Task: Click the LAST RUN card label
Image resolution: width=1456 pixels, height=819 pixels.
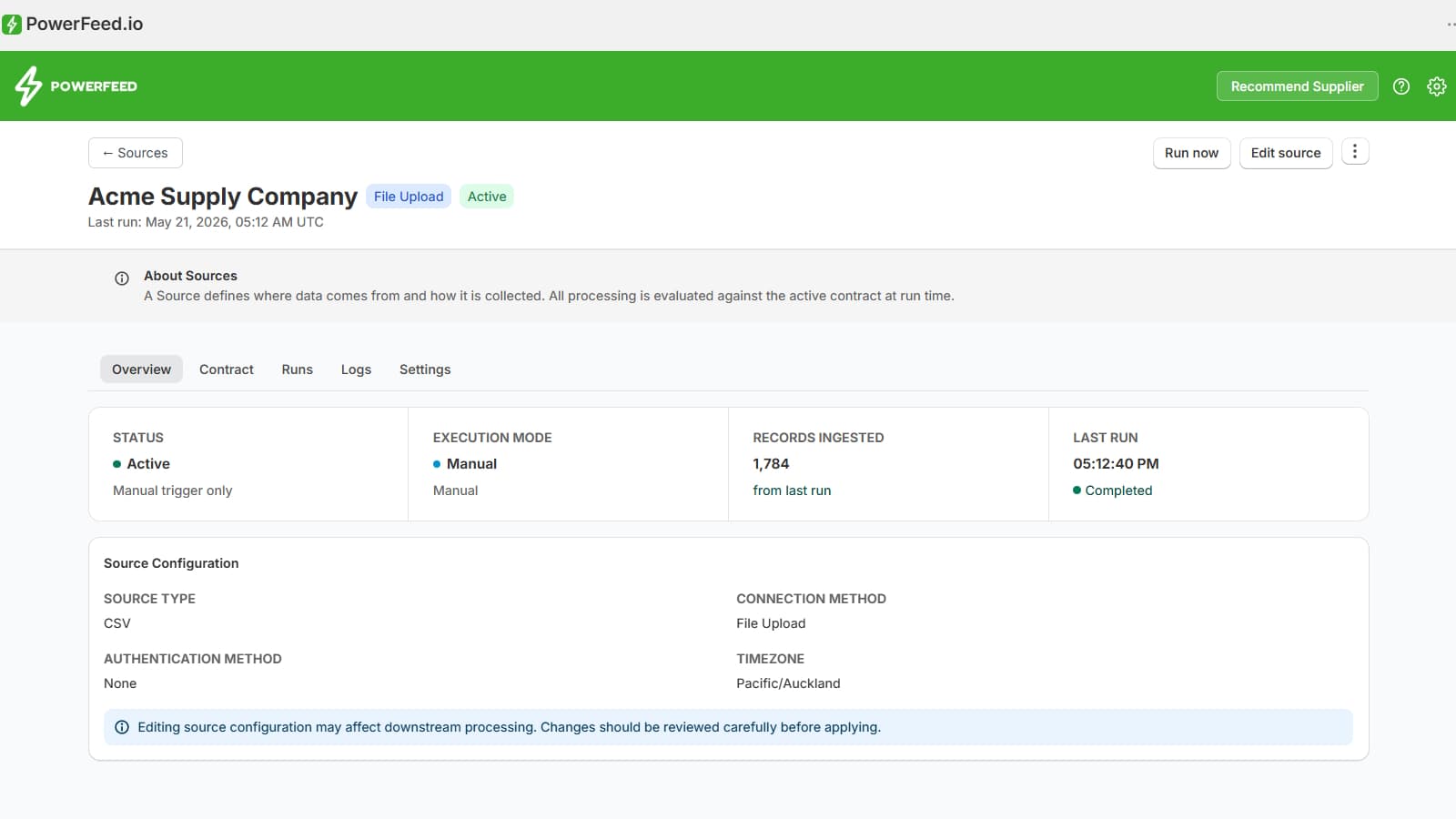Action: [x=1105, y=438]
